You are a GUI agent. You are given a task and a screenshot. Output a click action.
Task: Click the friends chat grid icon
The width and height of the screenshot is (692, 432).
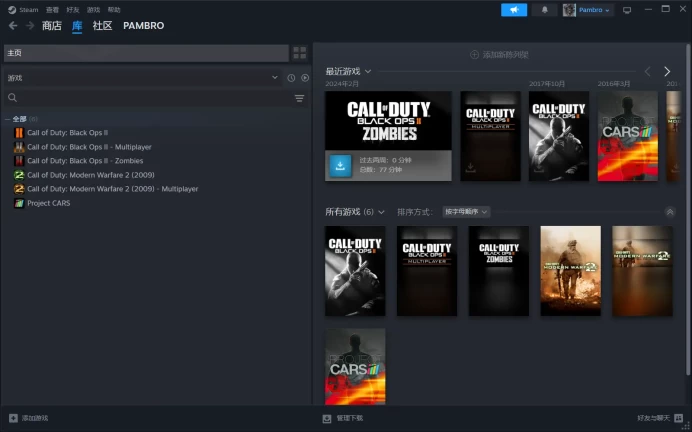[x=678, y=418]
